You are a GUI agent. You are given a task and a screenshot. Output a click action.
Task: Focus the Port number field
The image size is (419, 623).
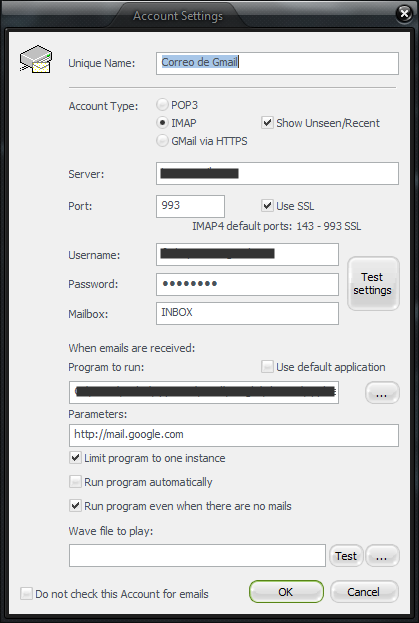click(x=190, y=206)
